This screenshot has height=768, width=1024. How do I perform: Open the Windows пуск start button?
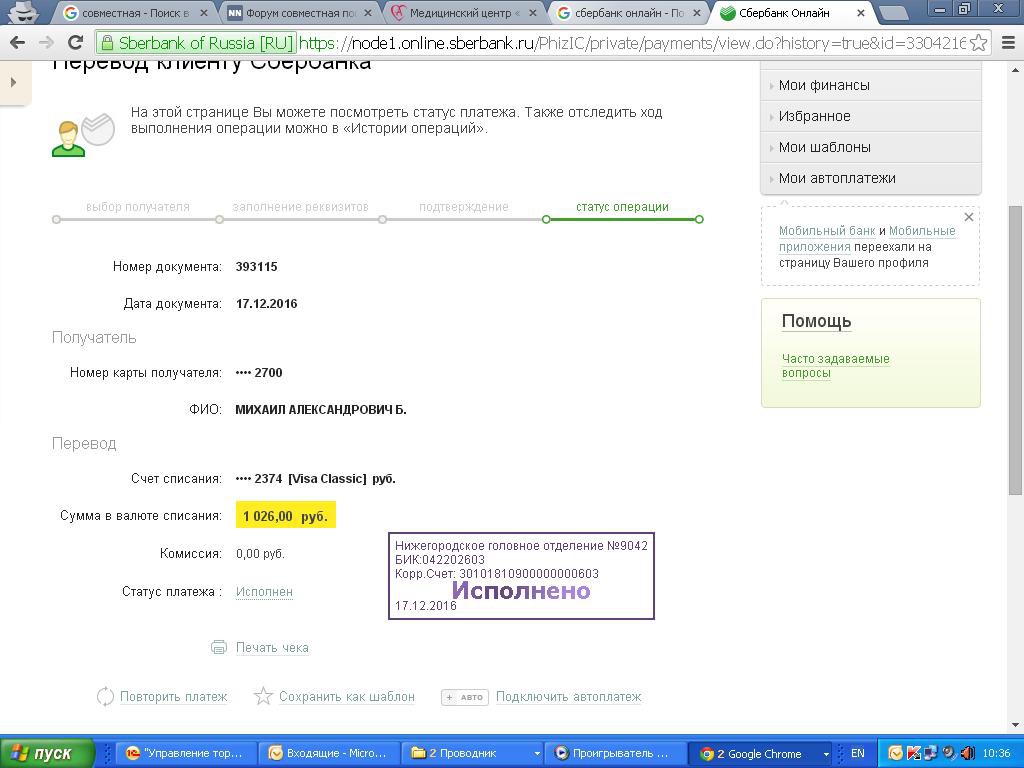point(47,753)
